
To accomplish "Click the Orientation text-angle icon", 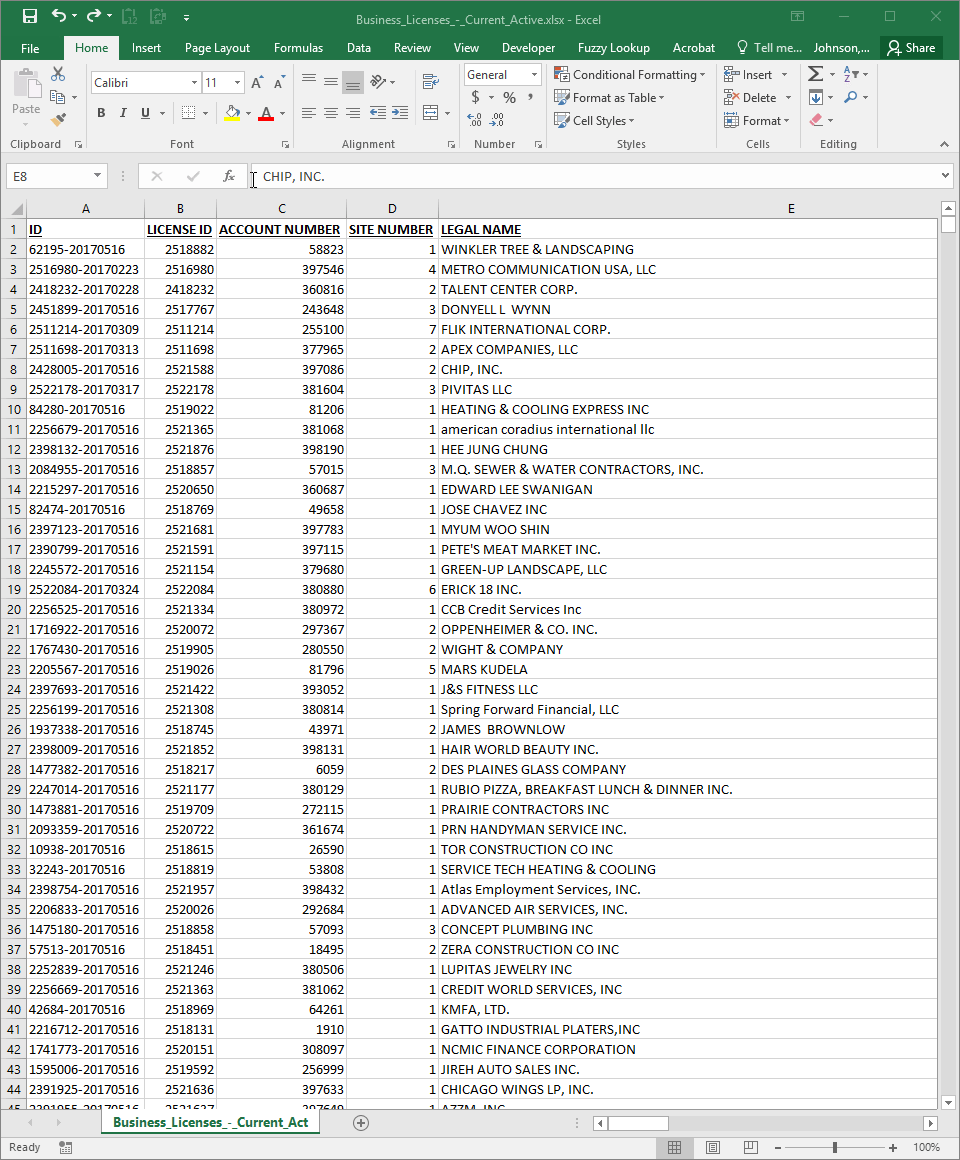I will (x=378, y=82).
